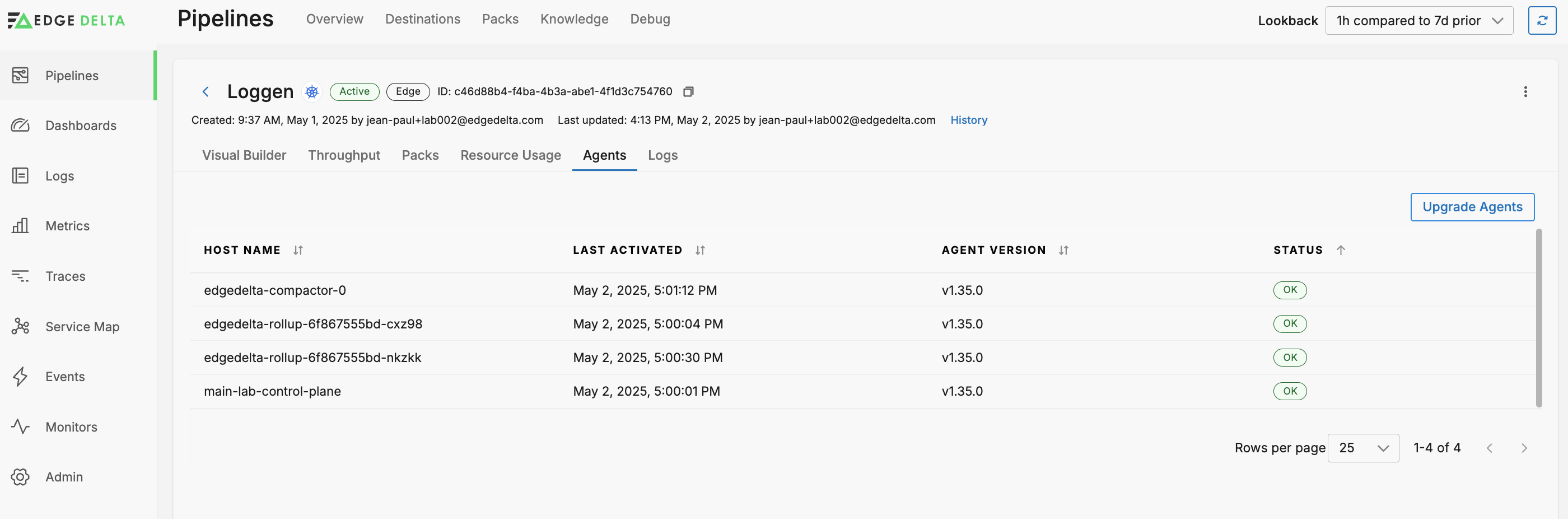Click host edgedelta-rollup-6f867555bd-cxz98
Screen dimensions: 1568x519
[x=313, y=324]
